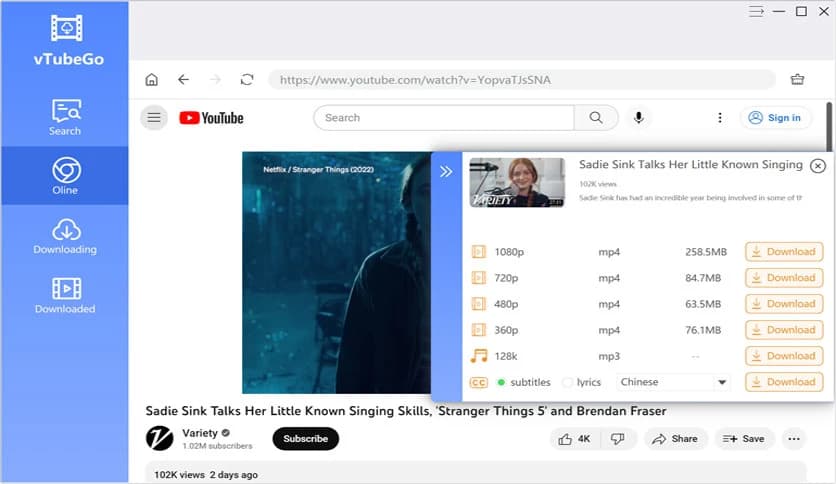This screenshot has width=836, height=484.
Task: Click the 480p video format icon
Action: (479, 304)
